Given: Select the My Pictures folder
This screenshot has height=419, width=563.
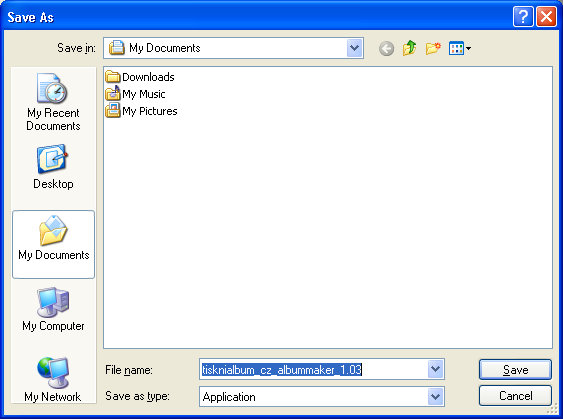Looking at the screenshot, I should (x=141, y=111).
